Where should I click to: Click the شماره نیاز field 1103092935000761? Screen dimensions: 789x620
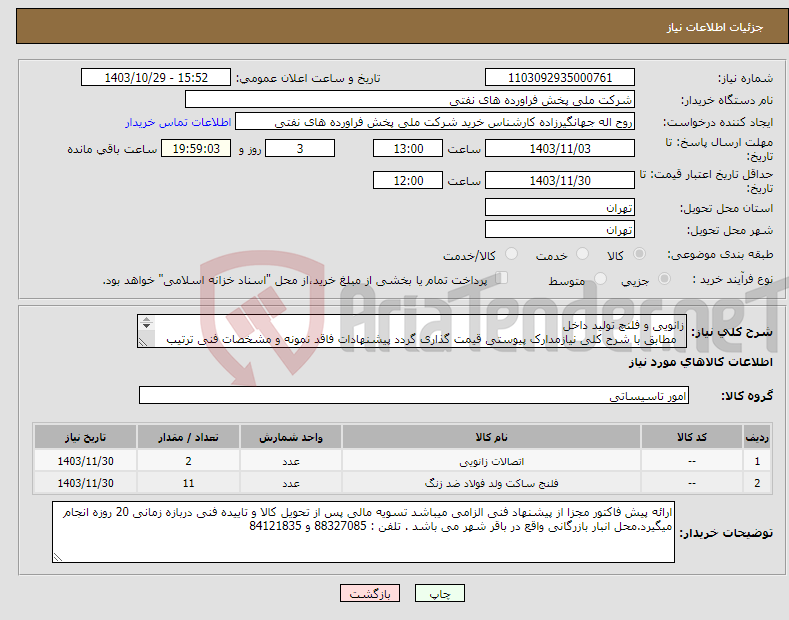560,78
